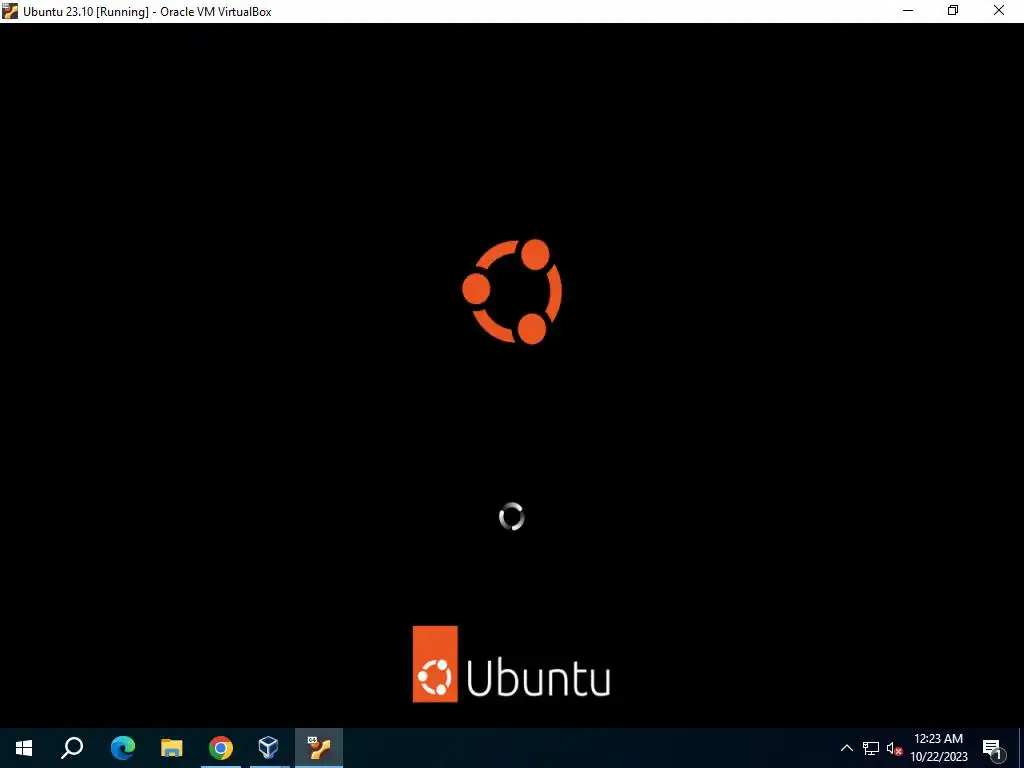Open File Explorer from the taskbar

(172, 748)
